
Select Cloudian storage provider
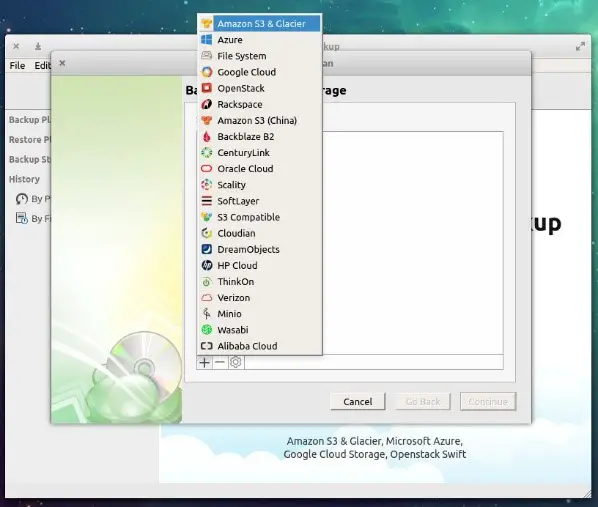(260, 233)
